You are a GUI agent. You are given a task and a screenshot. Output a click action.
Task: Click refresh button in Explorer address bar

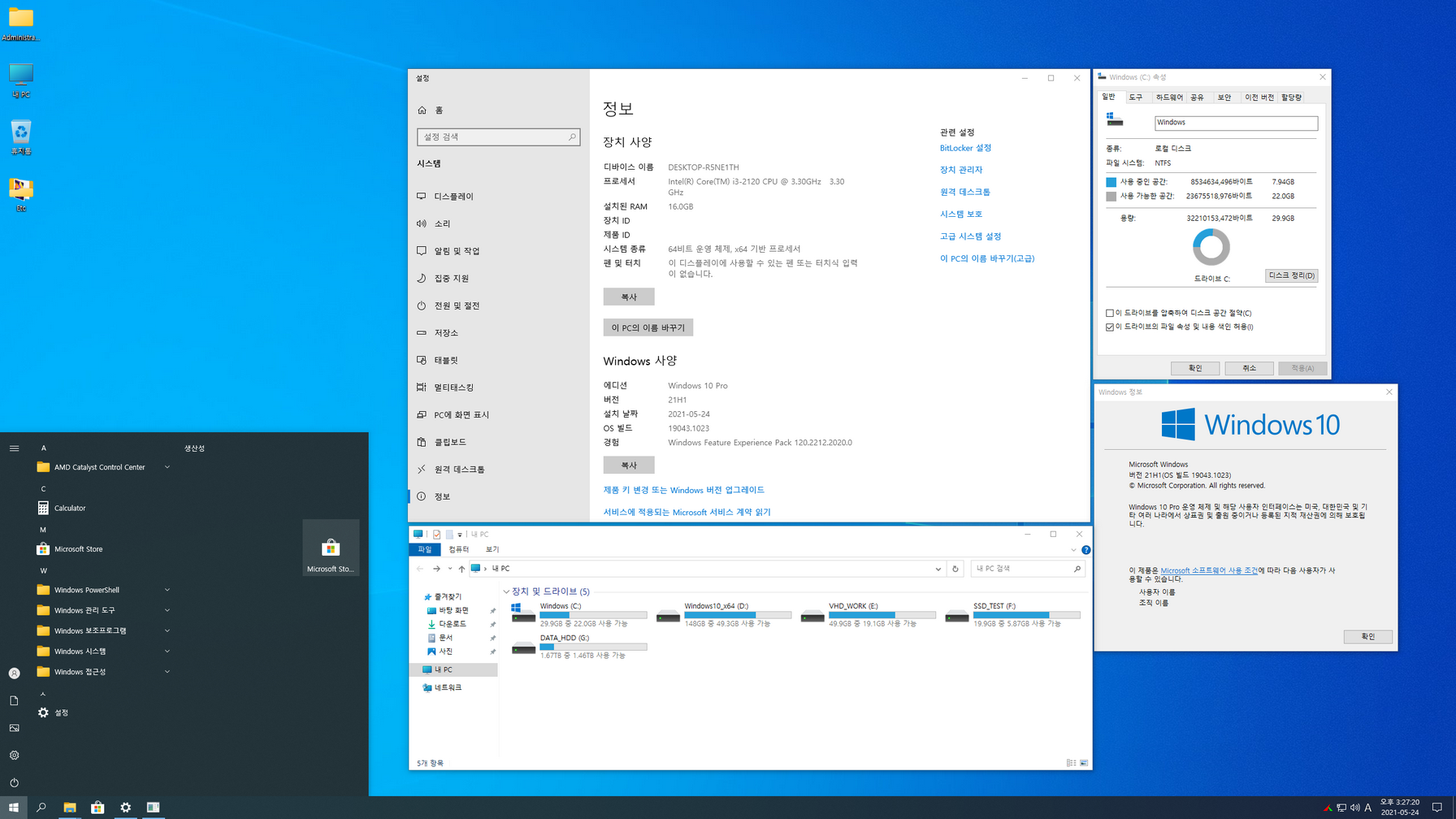click(955, 569)
